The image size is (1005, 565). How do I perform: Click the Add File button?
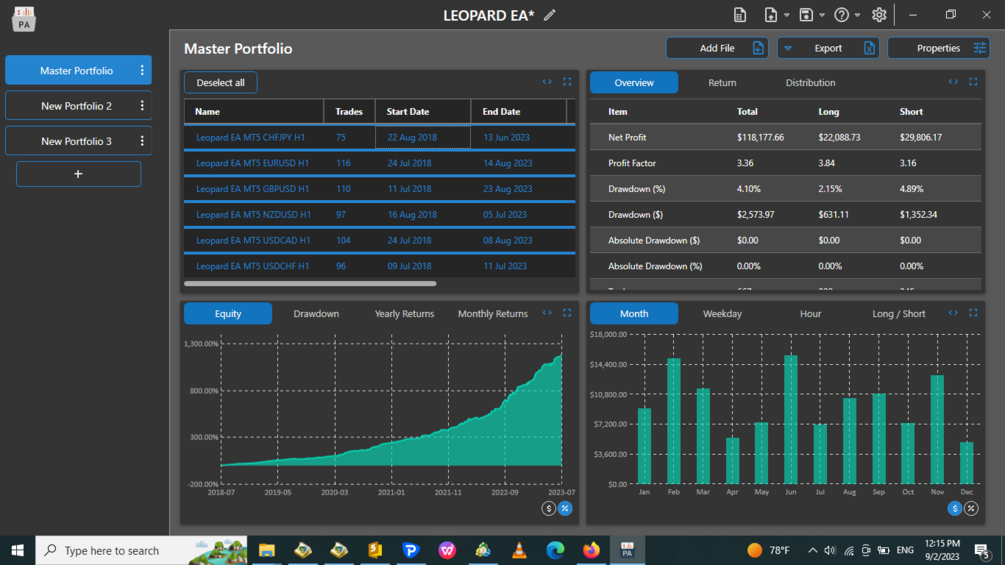tap(717, 48)
